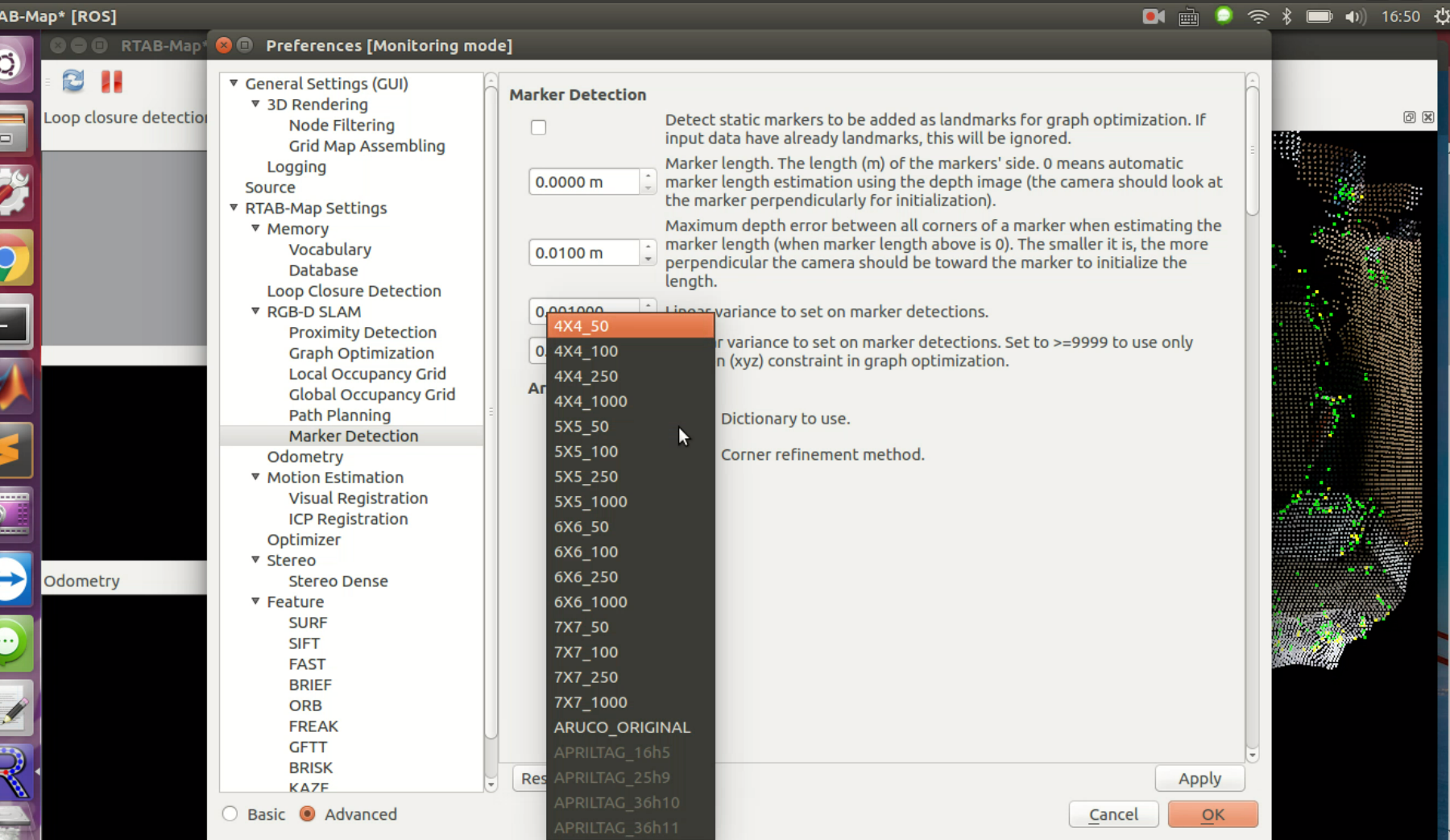Pause data processing using the red pause icon
The width and height of the screenshot is (1450, 840).
pos(111,81)
